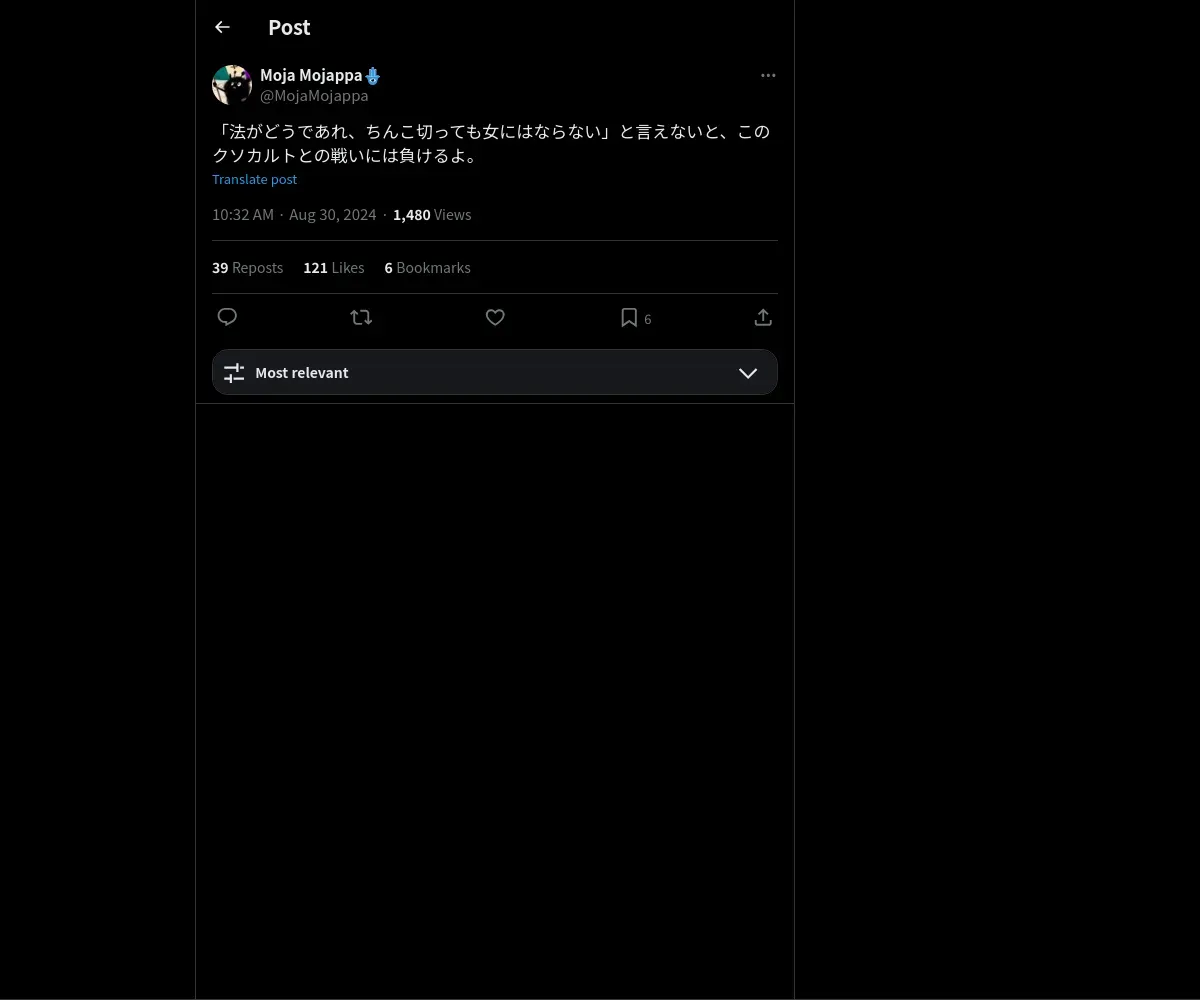The image size is (1200, 1000).
Task: Expand the Most relevant chevron arrow
Action: coord(748,372)
